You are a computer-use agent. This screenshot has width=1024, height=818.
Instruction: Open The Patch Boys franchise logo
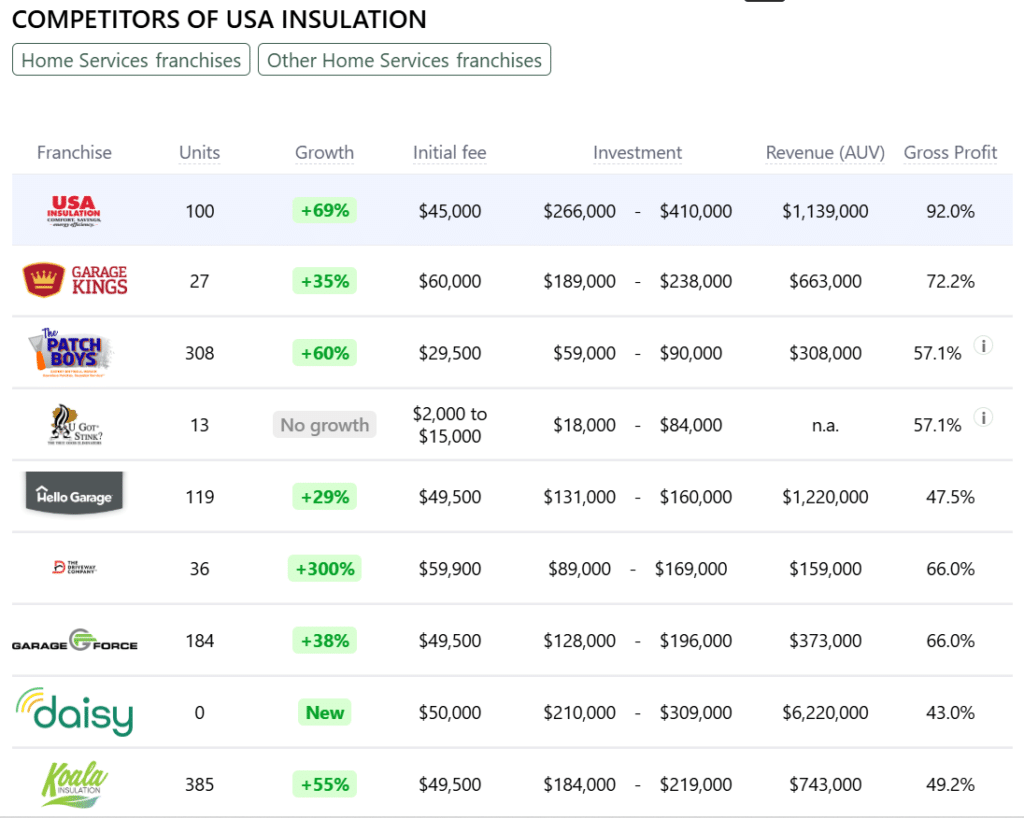(71, 353)
